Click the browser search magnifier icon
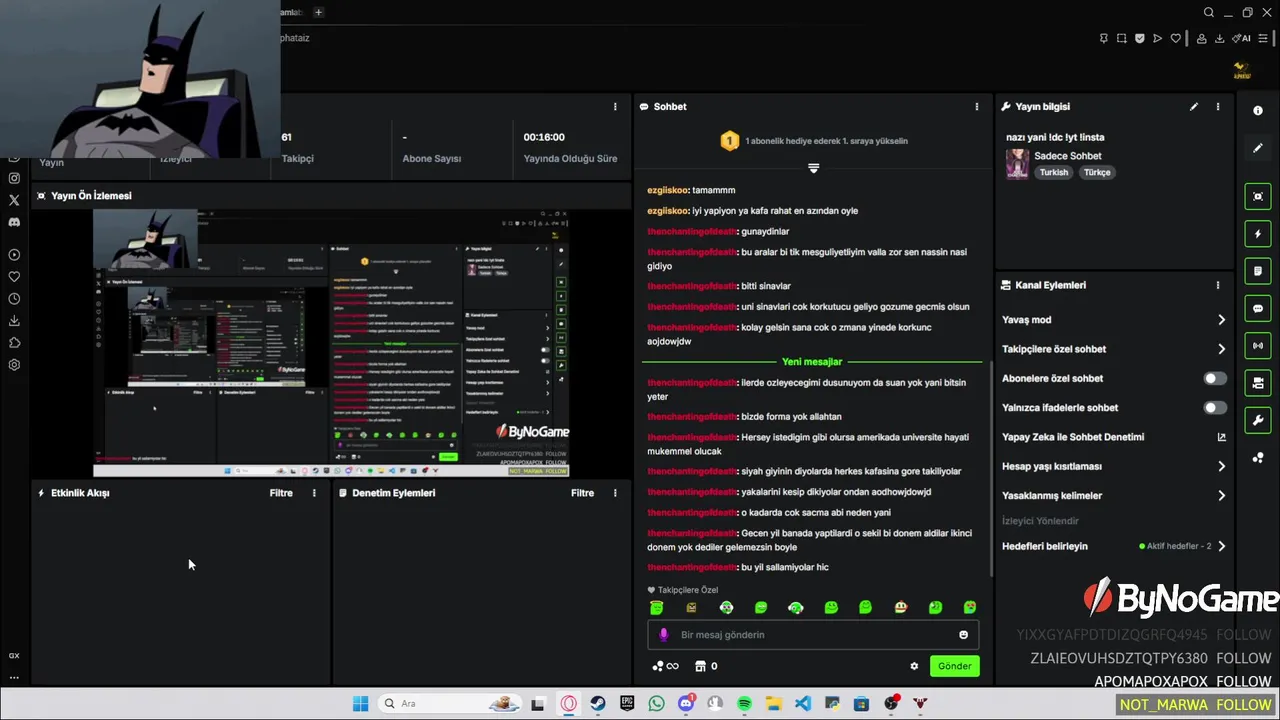Image resolution: width=1280 pixels, height=720 pixels. click(x=1209, y=12)
